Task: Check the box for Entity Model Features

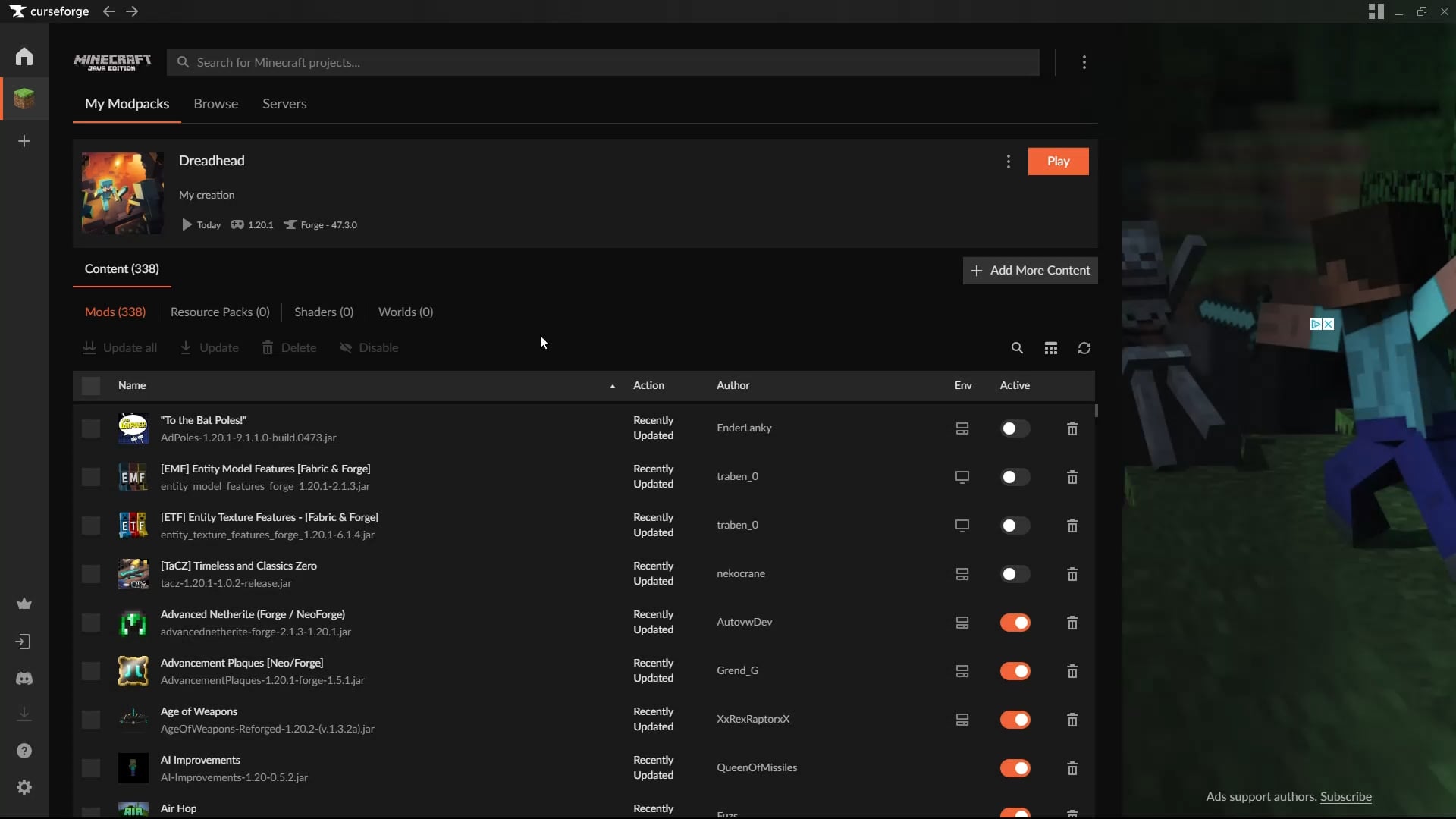Action: click(x=91, y=477)
